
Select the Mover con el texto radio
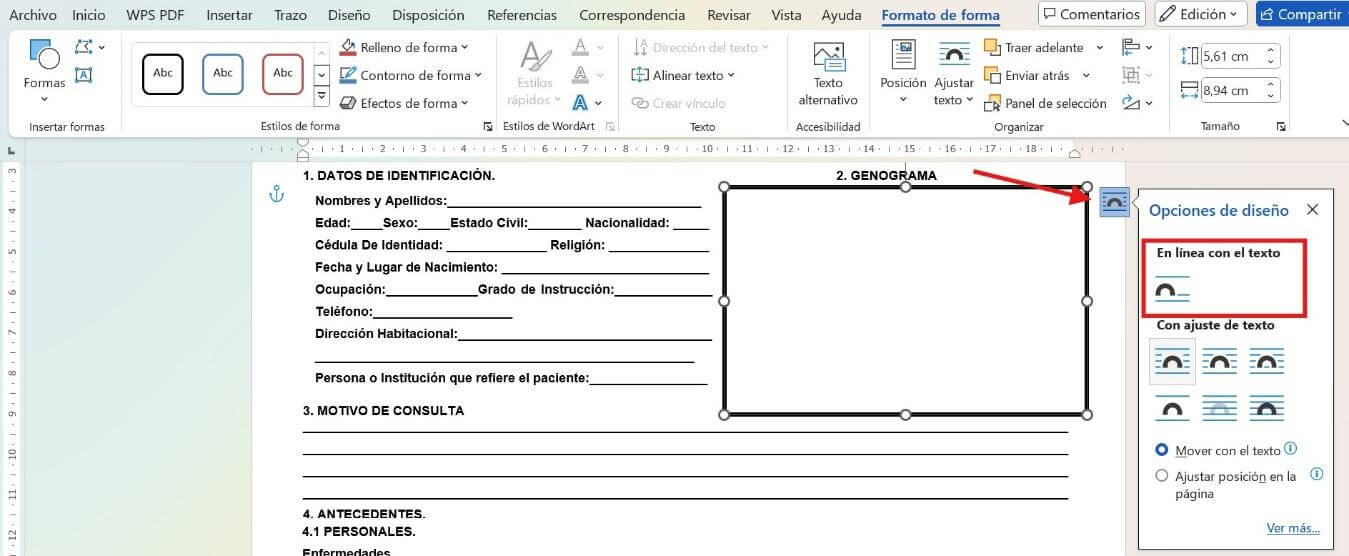click(1161, 450)
